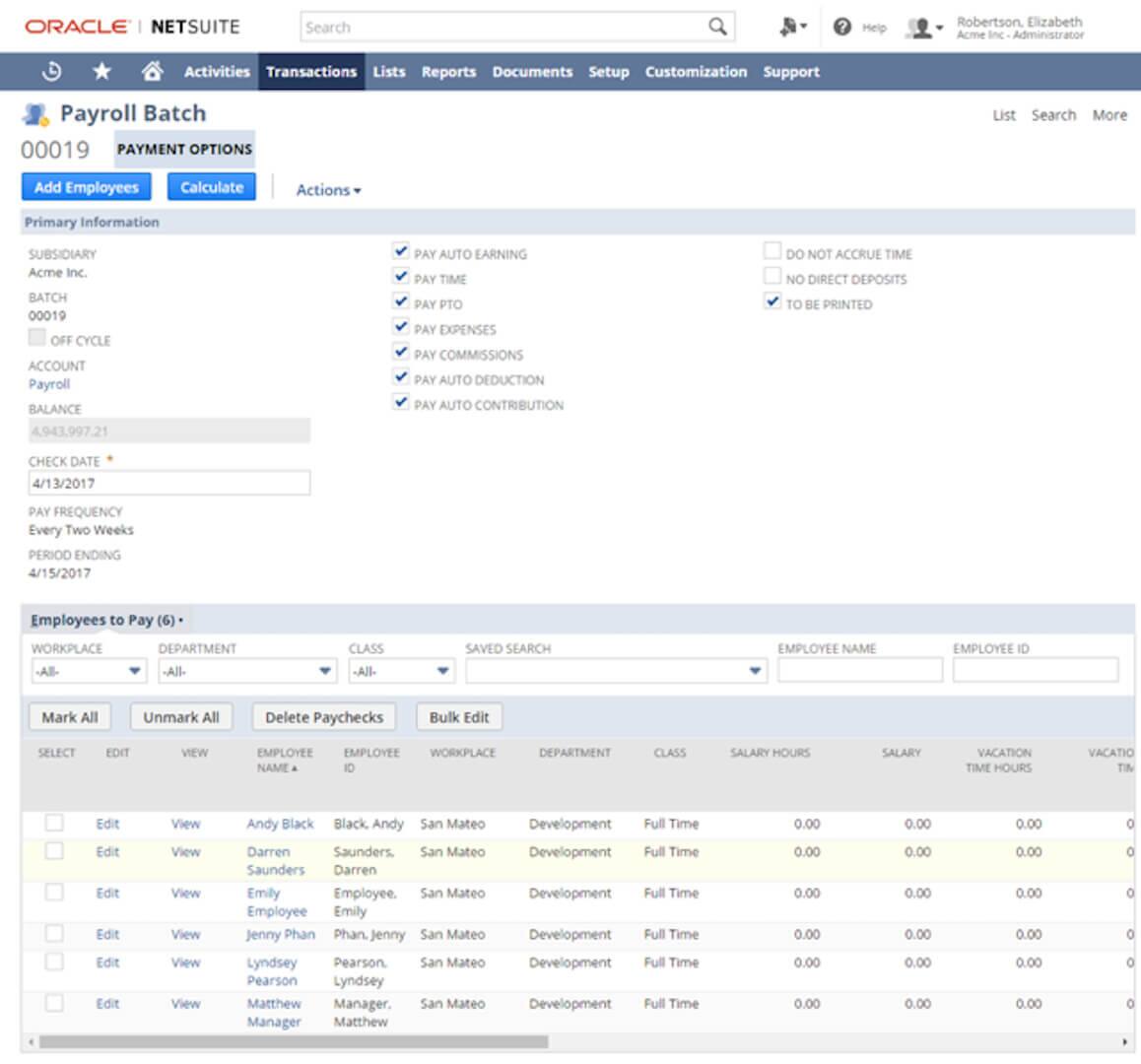
Task: Toggle Pay Auto Contribution checkbox
Action: (x=400, y=403)
